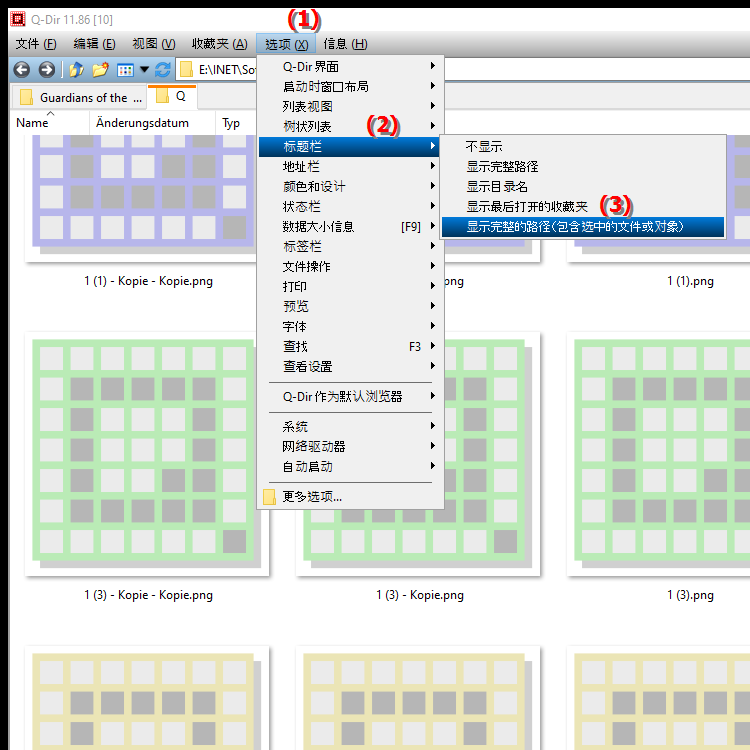
Task: Open 自动启动 submenu
Action: tap(351, 466)
